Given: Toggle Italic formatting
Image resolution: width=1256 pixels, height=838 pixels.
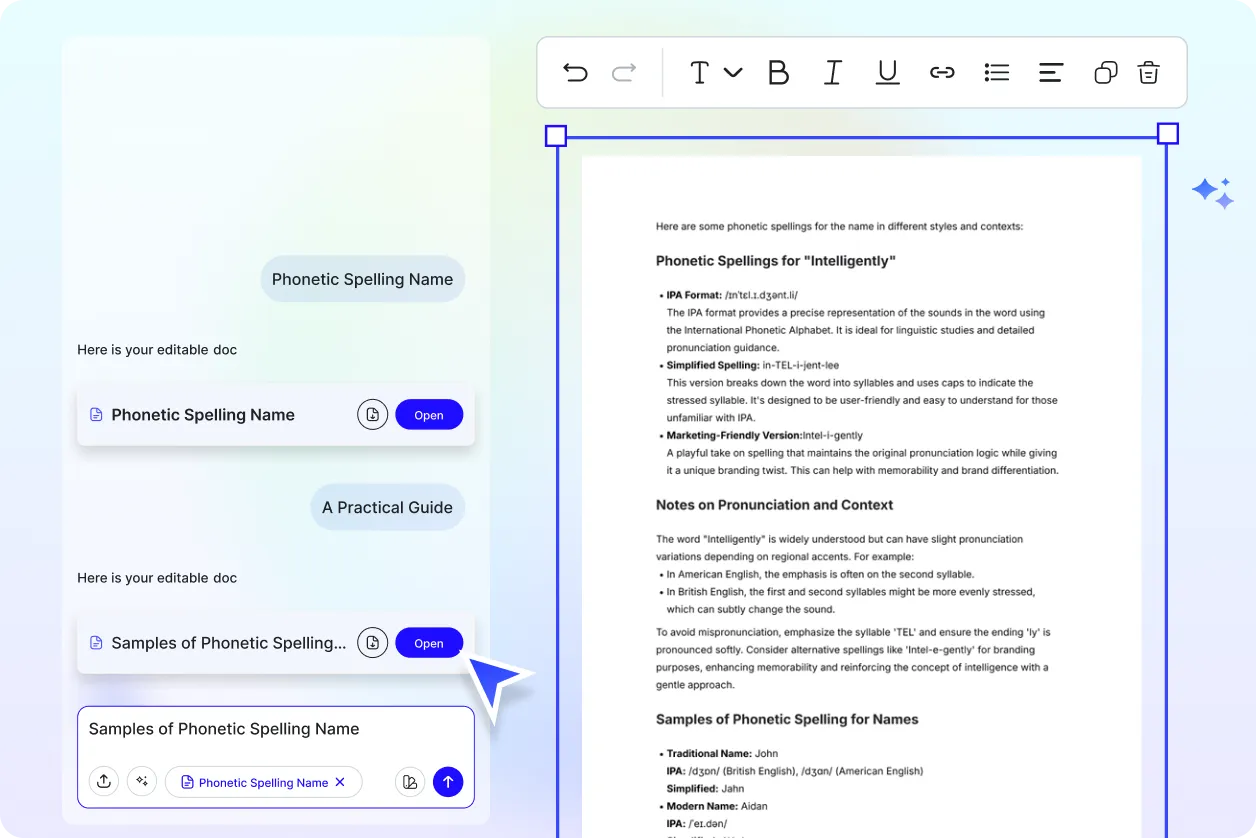Looking at the screenshot, I should (832, 72).
